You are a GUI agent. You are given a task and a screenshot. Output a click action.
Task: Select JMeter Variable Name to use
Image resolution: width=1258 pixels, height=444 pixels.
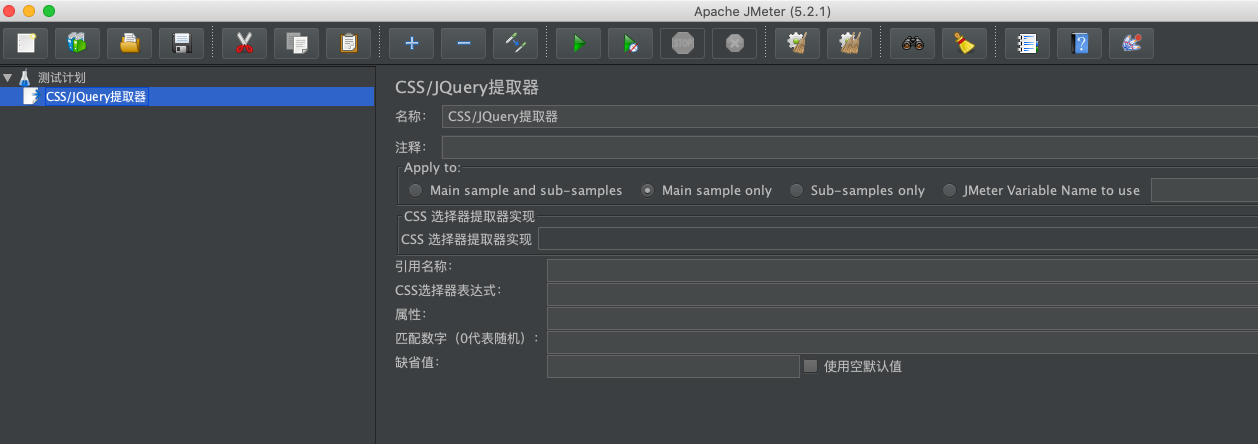(x=949, y=190)
